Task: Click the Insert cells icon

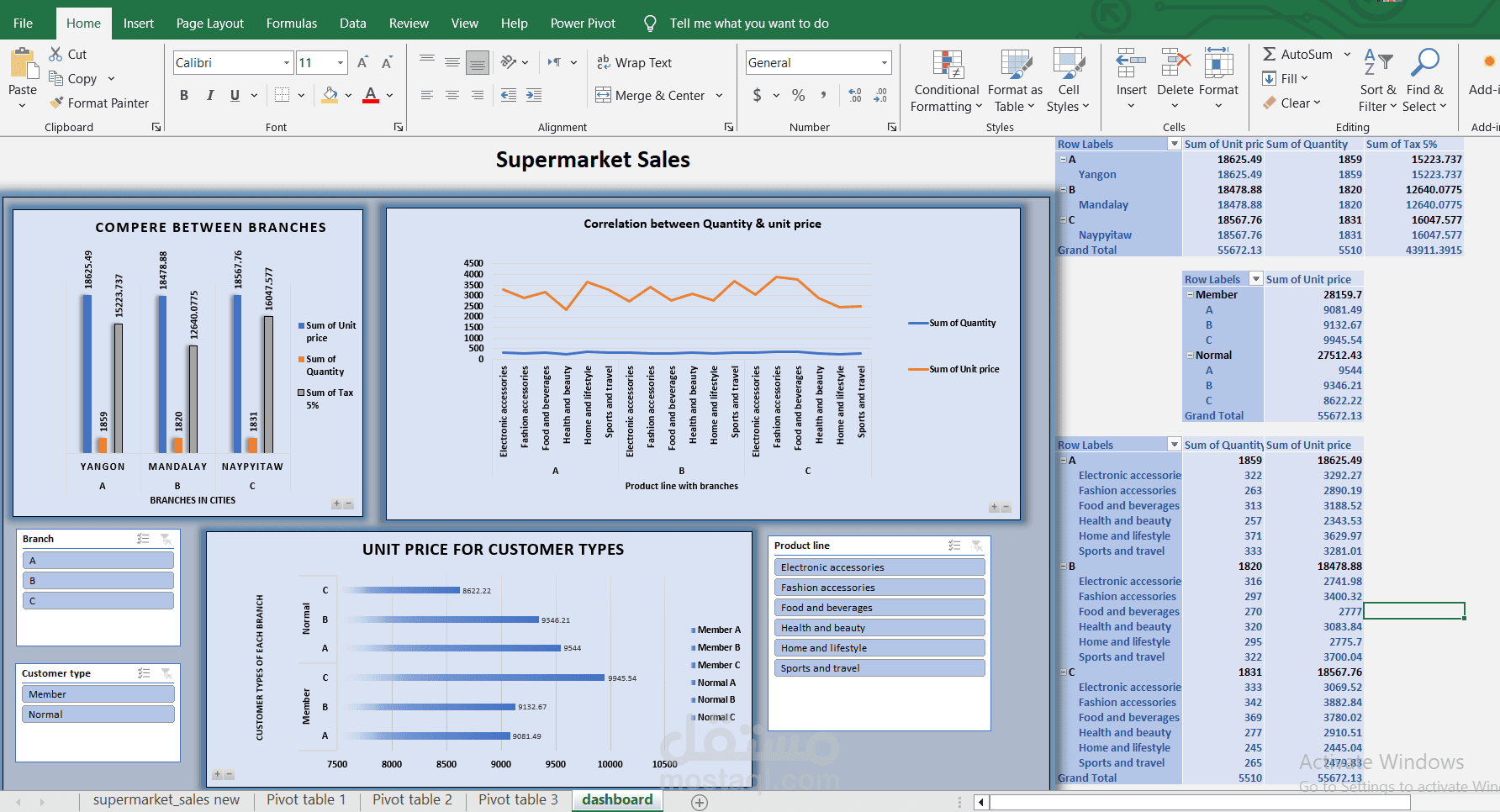Action: point(1131,63)
